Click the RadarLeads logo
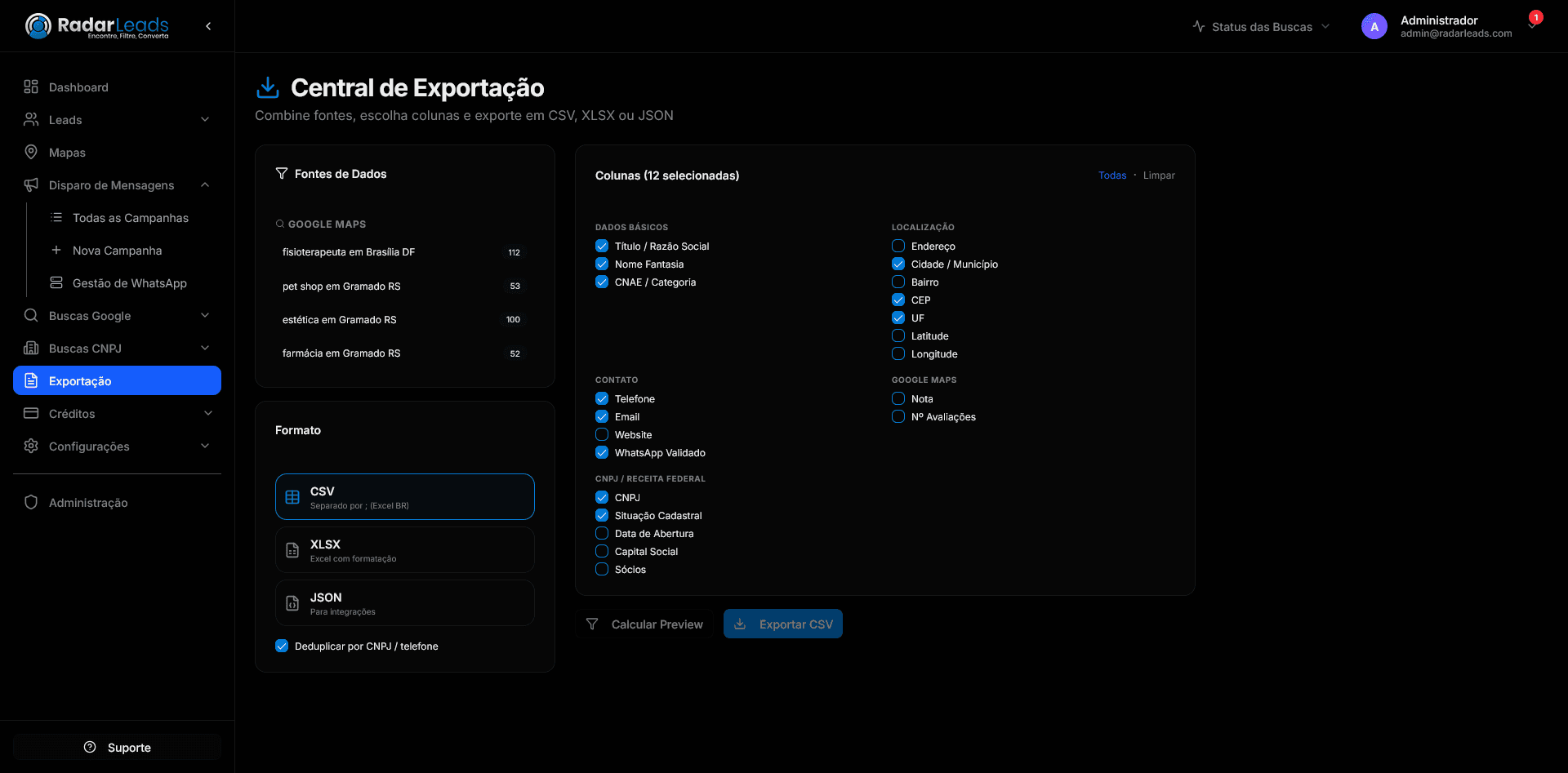1568x773 pixels. (x=96, y=26)
